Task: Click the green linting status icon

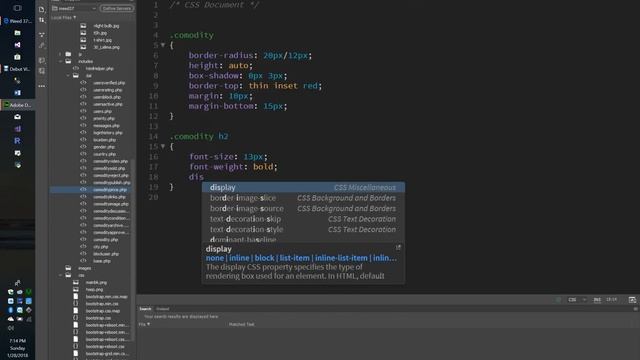Action: 558,300
